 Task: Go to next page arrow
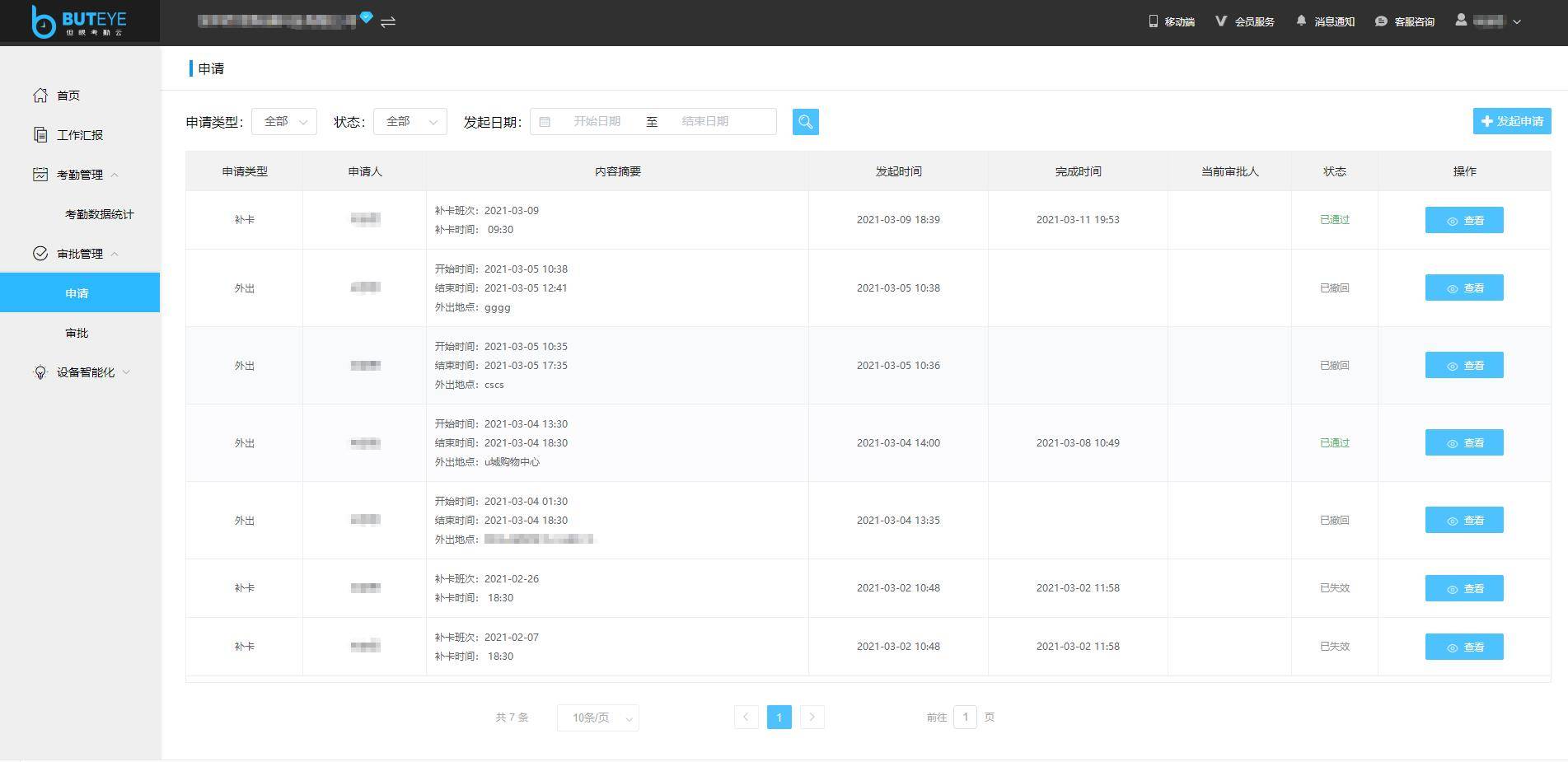(x=812, y=717)
